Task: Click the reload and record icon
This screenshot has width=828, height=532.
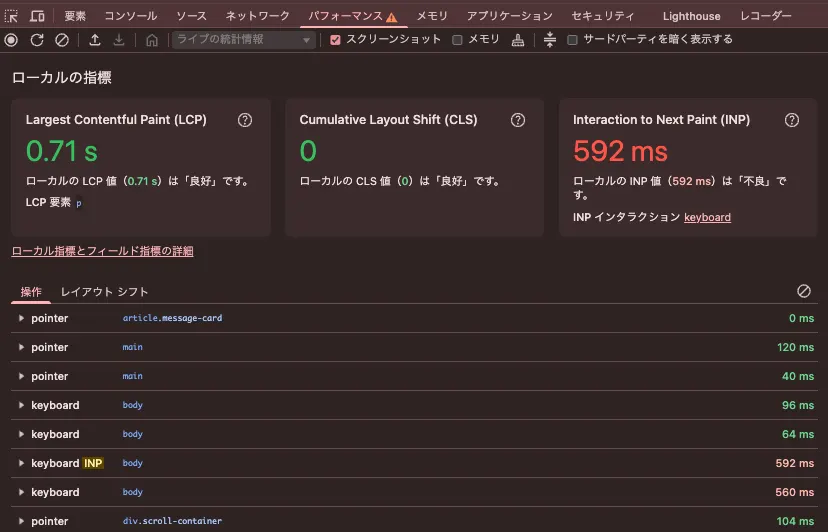Action: pos(36,40)
